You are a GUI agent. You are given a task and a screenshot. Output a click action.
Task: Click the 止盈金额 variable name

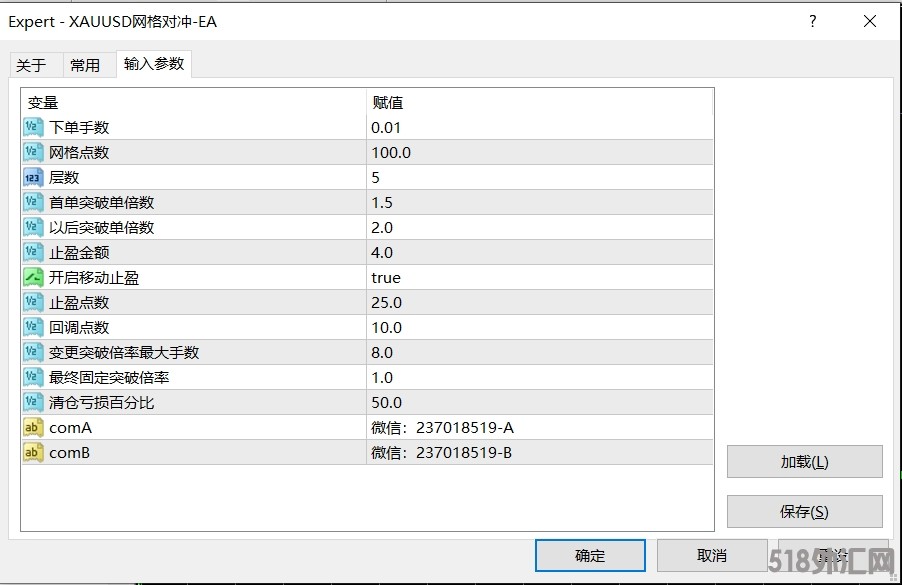(79, 253)
